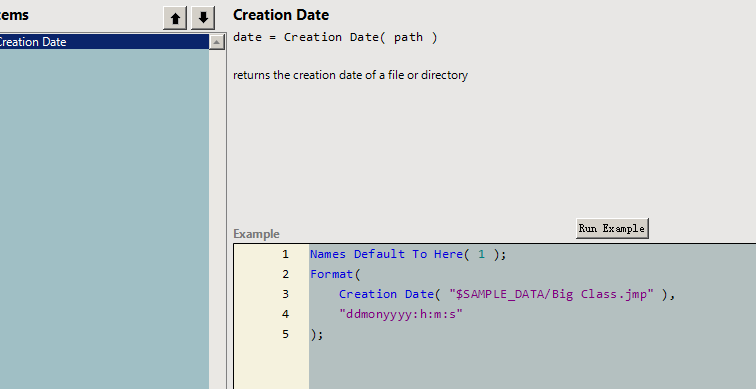This screenshot has width=756, height=389.
Task: Click code line Names Default To Here
Action: (408, 254)
